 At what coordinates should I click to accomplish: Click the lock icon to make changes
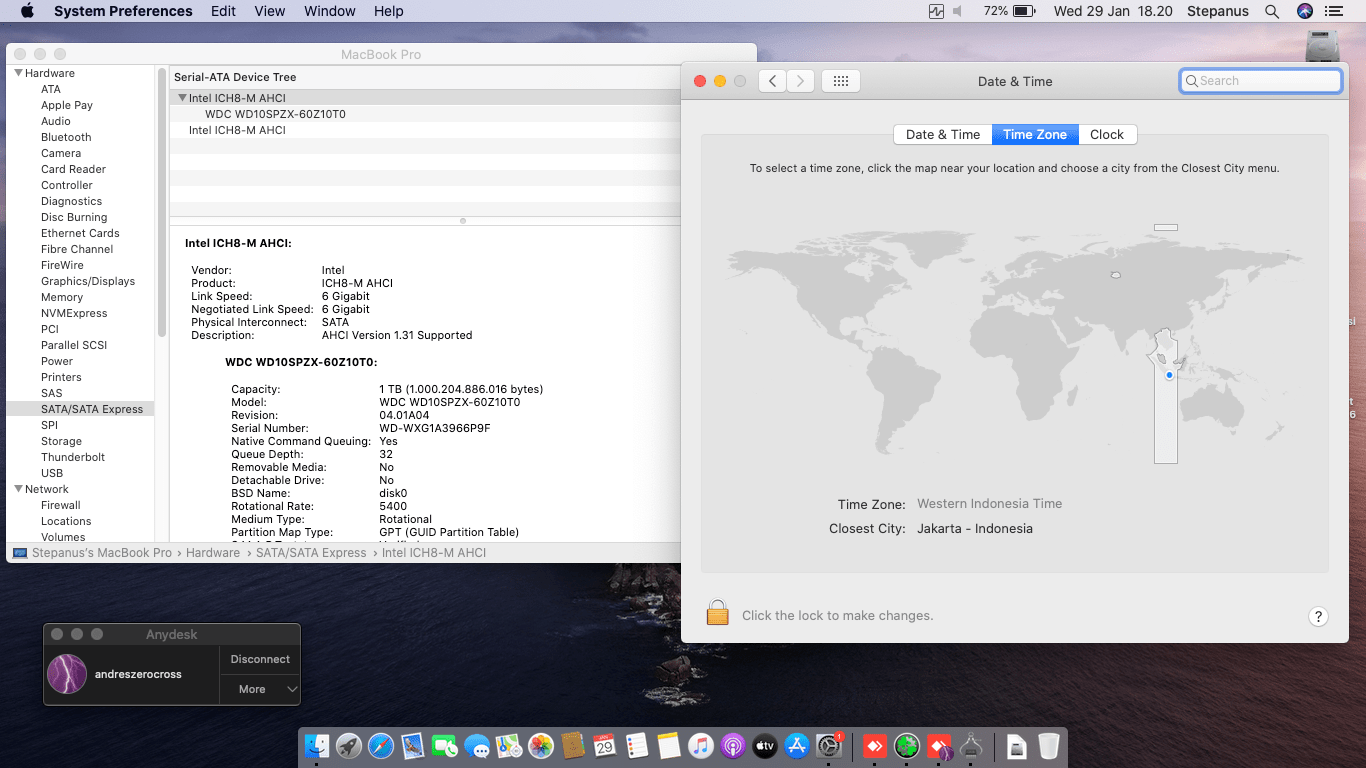(x=717, y=612)
